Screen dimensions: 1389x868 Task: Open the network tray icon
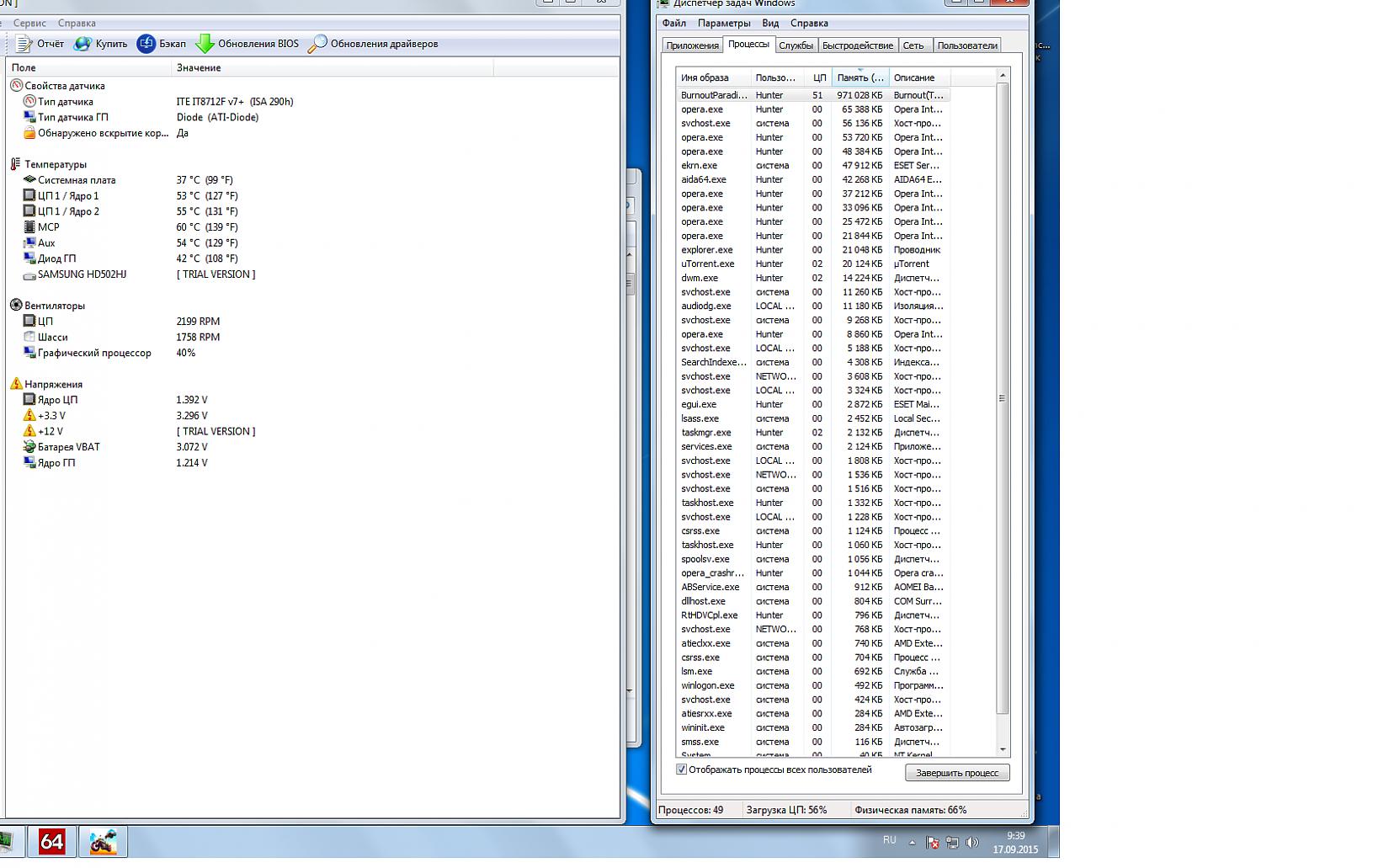(x=952, y=842)
